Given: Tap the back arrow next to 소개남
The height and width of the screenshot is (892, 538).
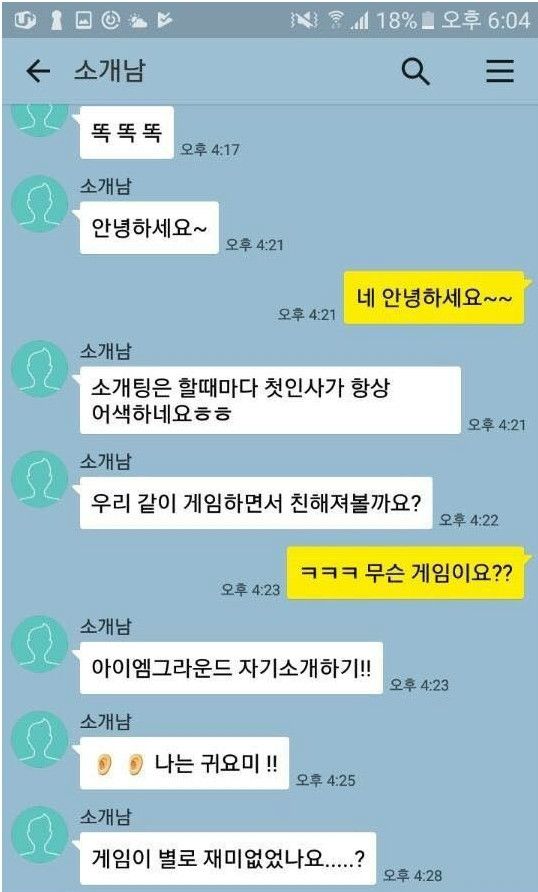Looking at the screenshot, I should coord(38,72).
